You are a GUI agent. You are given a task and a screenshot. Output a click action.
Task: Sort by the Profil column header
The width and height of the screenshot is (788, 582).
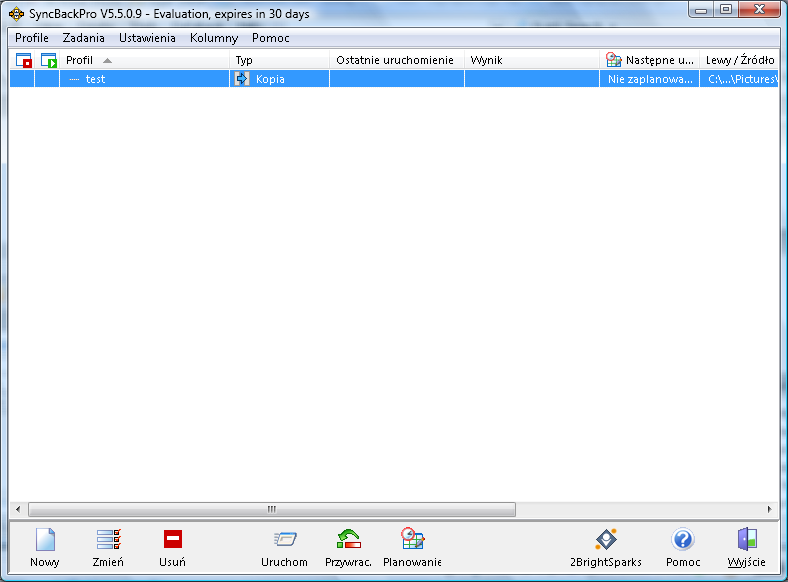click(145, 60)
